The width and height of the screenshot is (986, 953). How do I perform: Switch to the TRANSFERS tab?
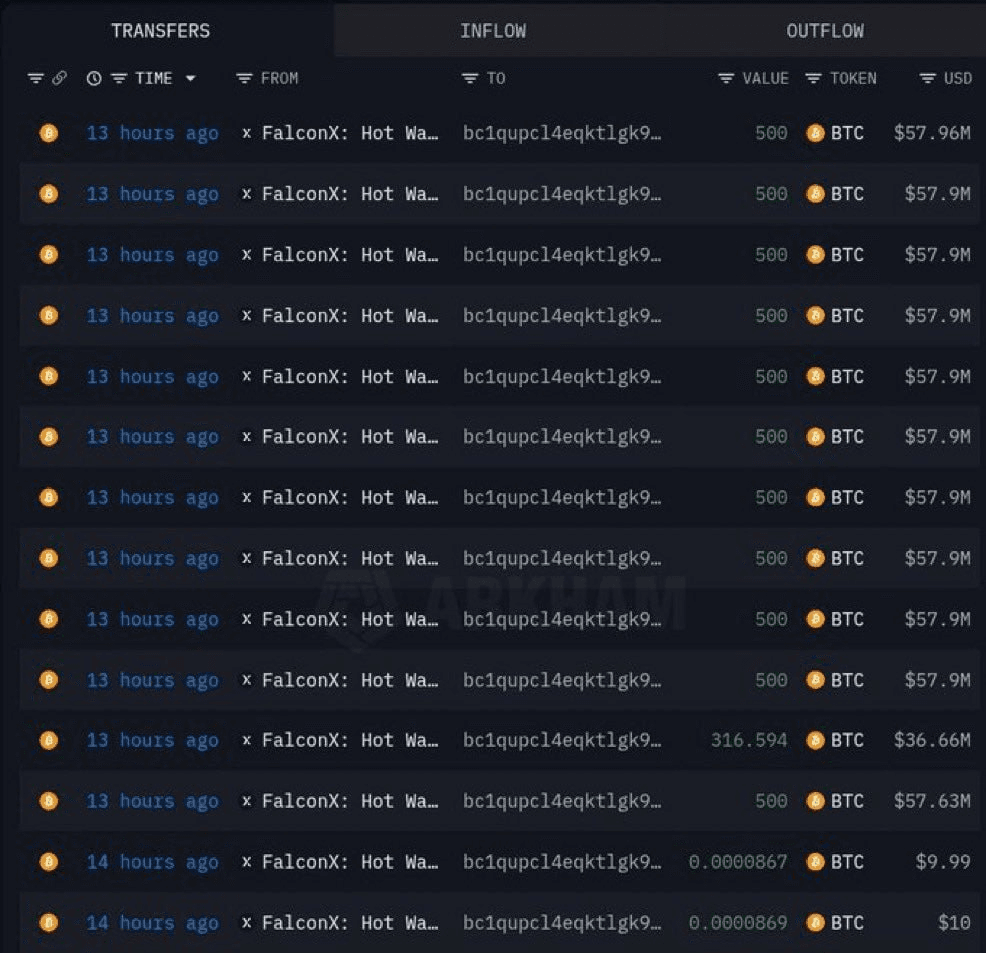coord(161,31)
